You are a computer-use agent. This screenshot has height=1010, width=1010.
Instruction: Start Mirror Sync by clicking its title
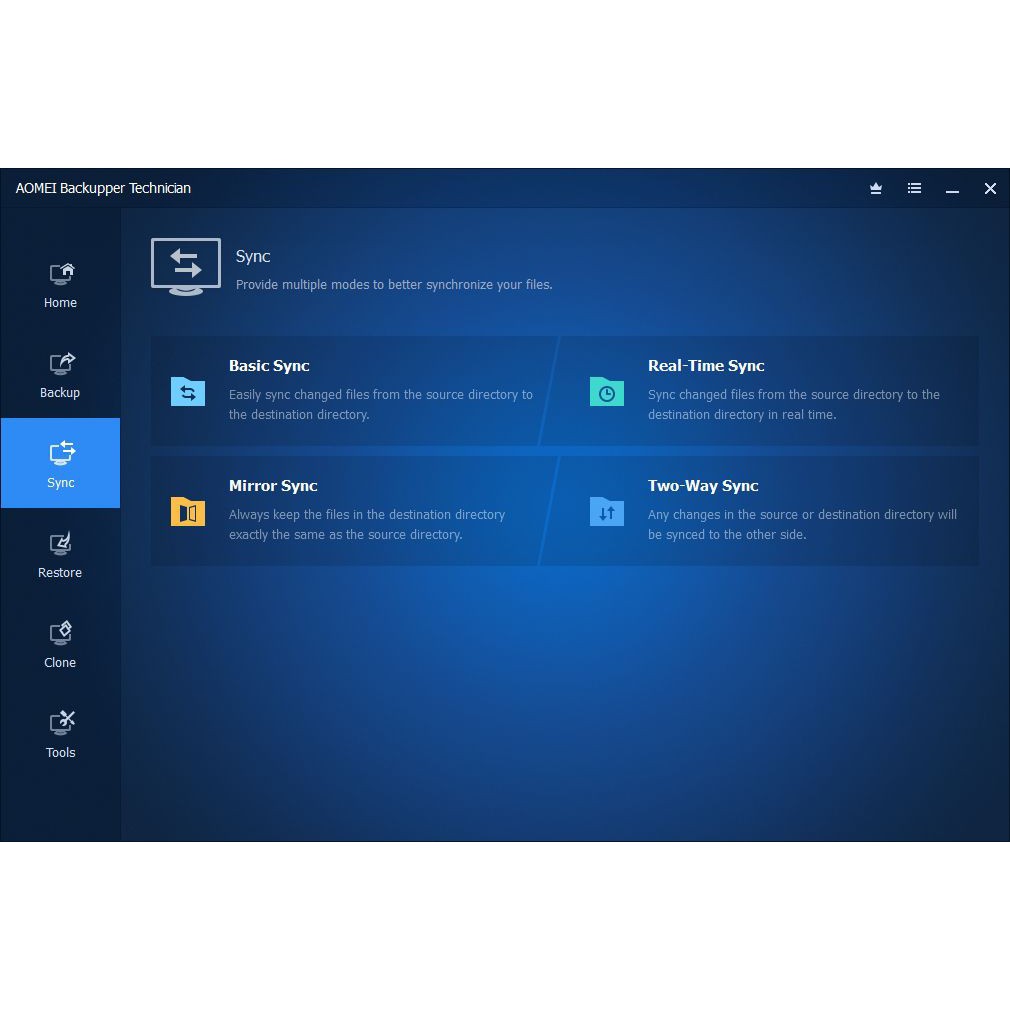tap(273, 486)
